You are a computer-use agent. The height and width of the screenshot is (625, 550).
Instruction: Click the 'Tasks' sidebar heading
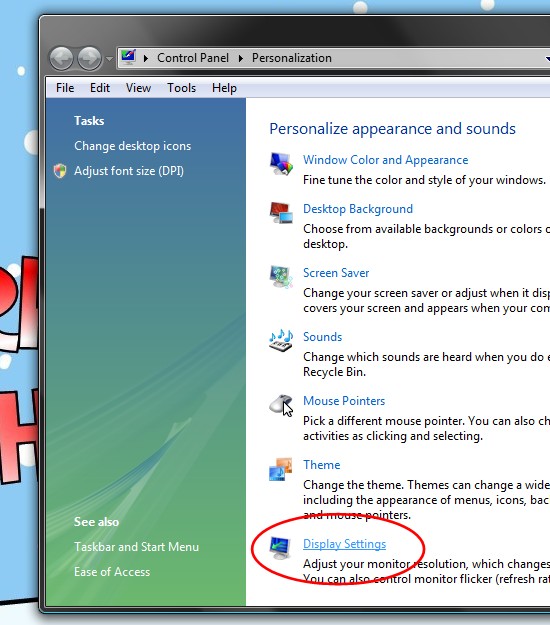pos(89,121)
